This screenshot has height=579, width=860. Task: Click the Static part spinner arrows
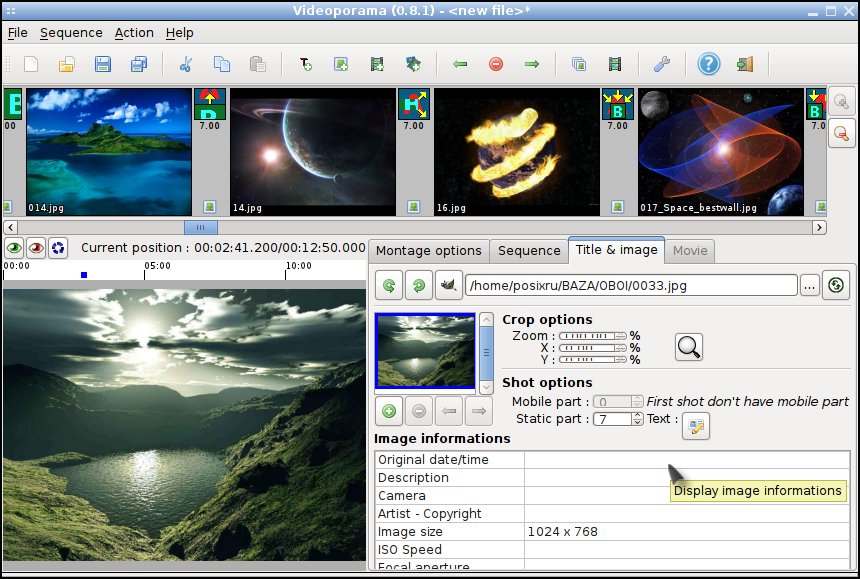[637, 419]
